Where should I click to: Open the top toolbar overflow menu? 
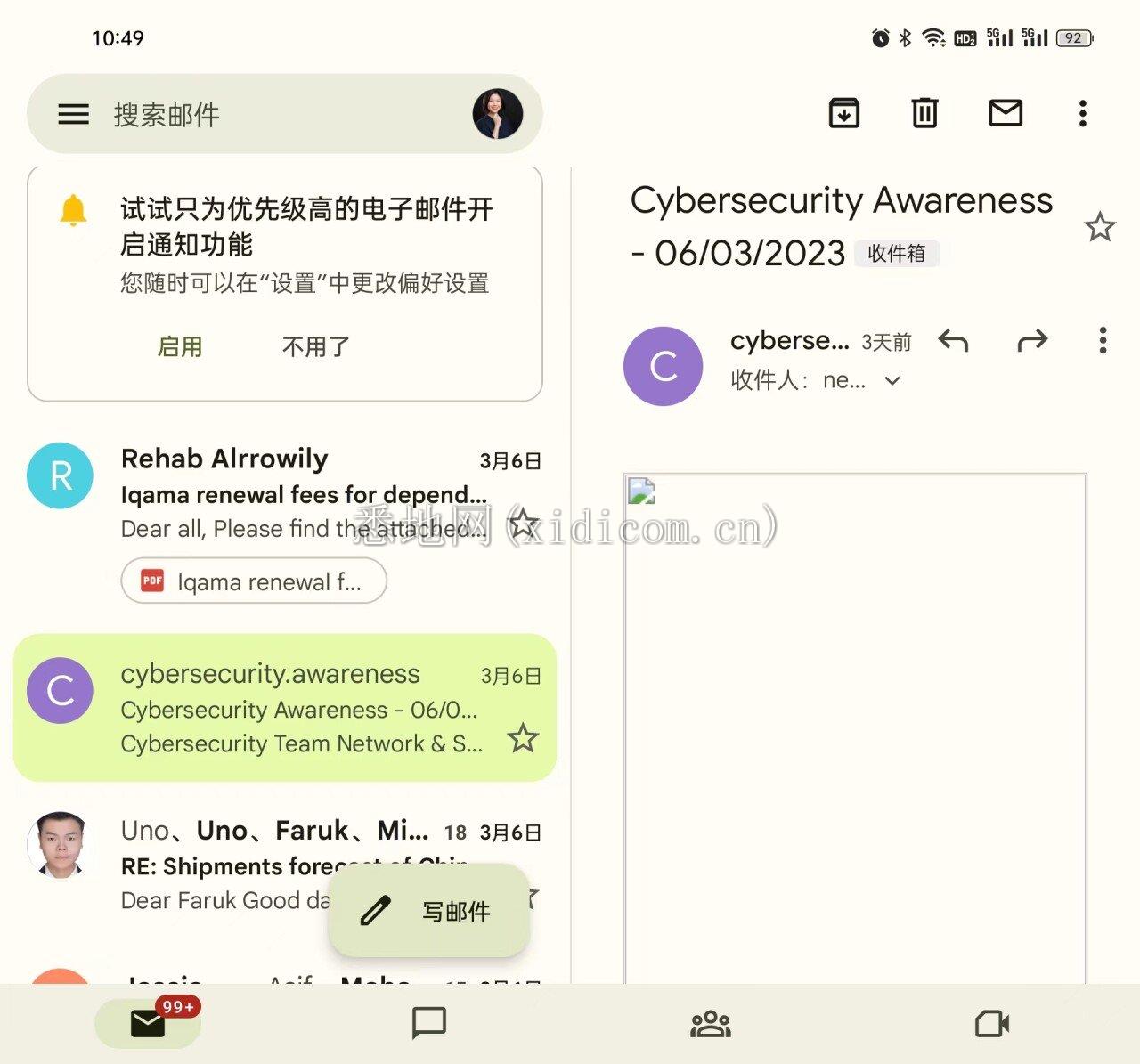tap(1082, 113)
